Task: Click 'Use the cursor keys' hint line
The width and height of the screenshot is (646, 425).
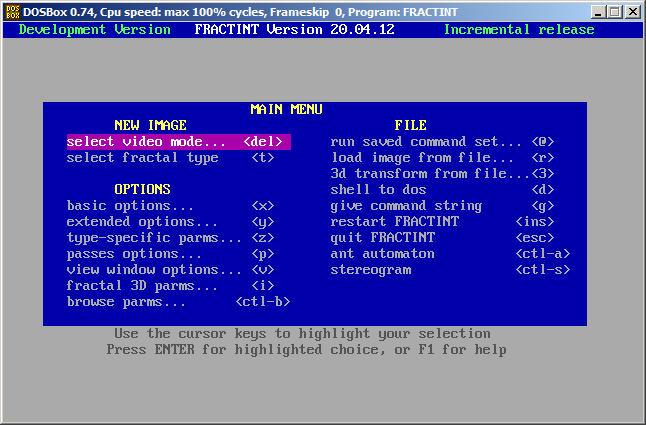Action: coord(302,334)
